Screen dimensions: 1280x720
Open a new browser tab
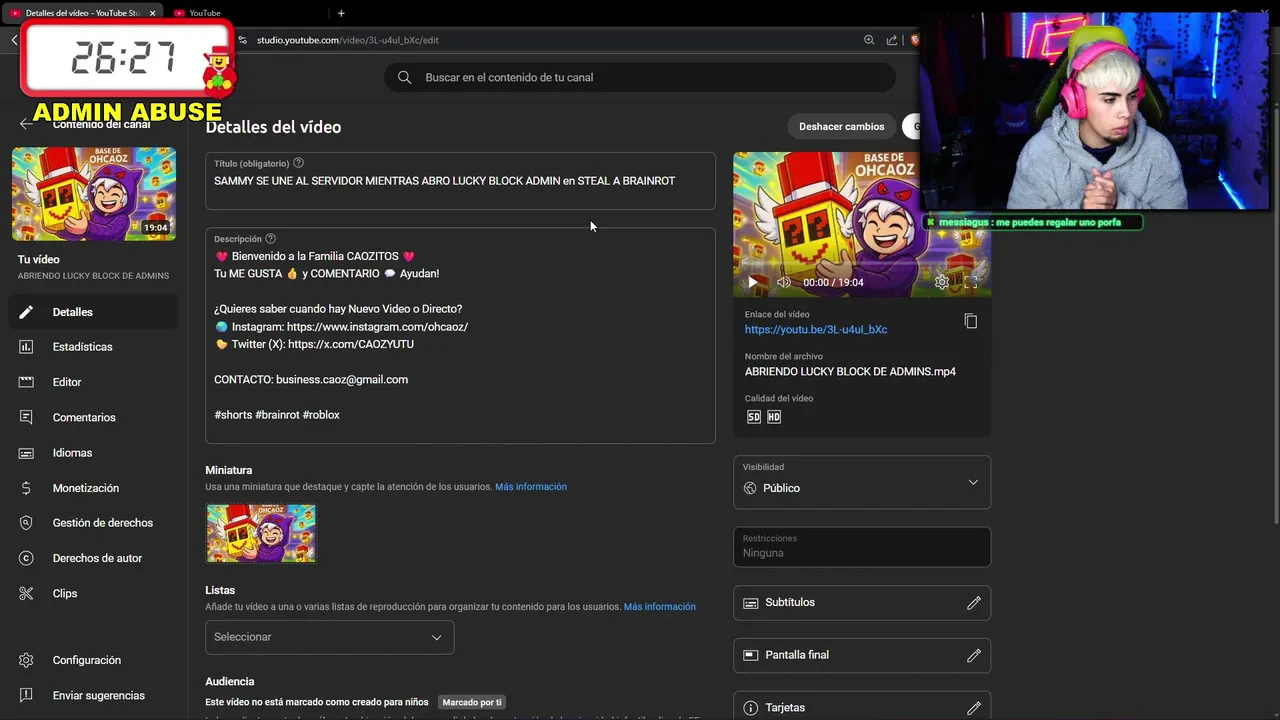[341, 13]
